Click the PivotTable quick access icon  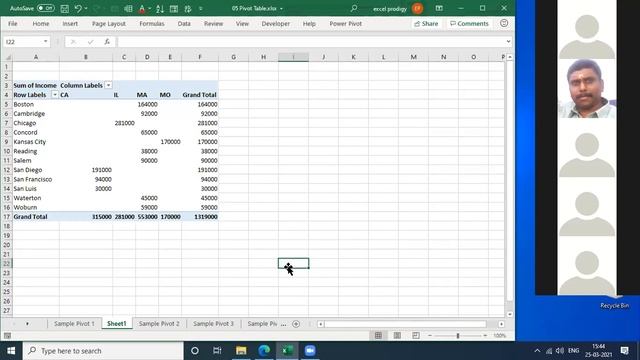tap(173, 9)
